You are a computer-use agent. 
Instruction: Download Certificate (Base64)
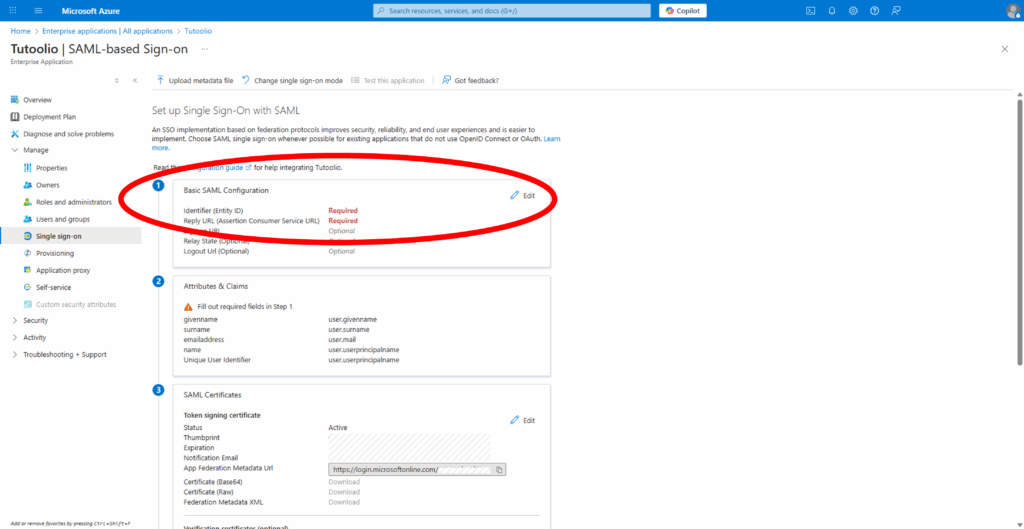click(344, 482)
